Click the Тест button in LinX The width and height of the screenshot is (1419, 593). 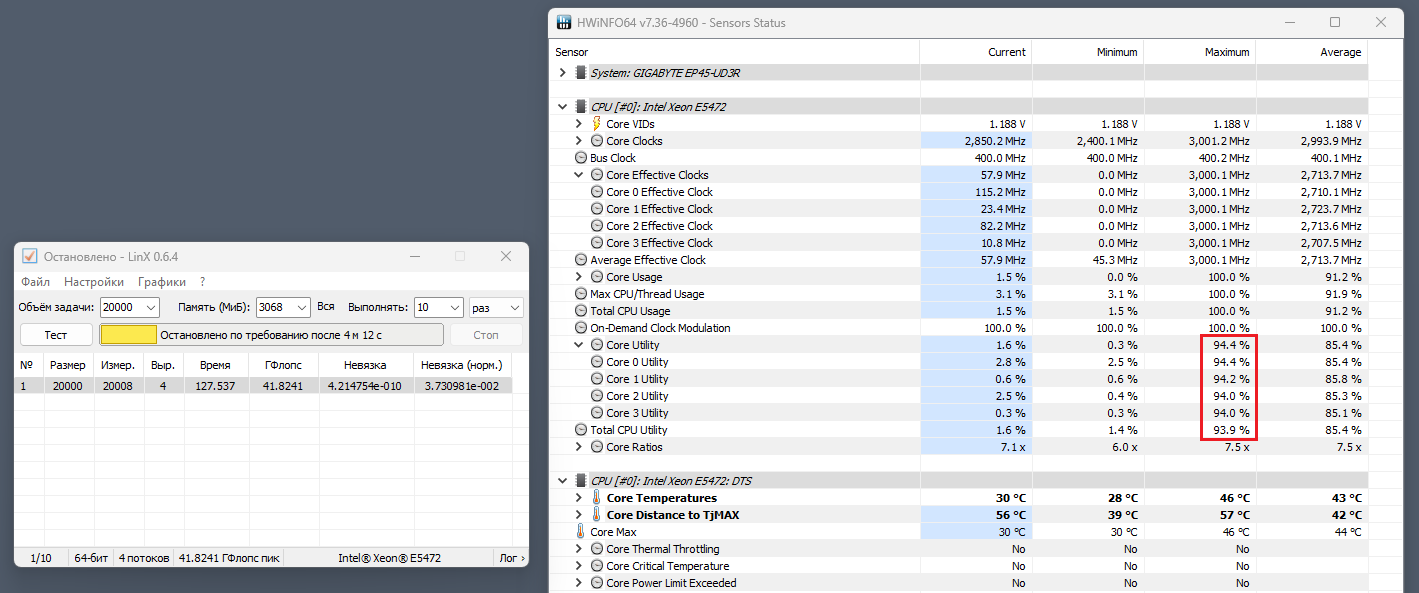click(56, 335)
